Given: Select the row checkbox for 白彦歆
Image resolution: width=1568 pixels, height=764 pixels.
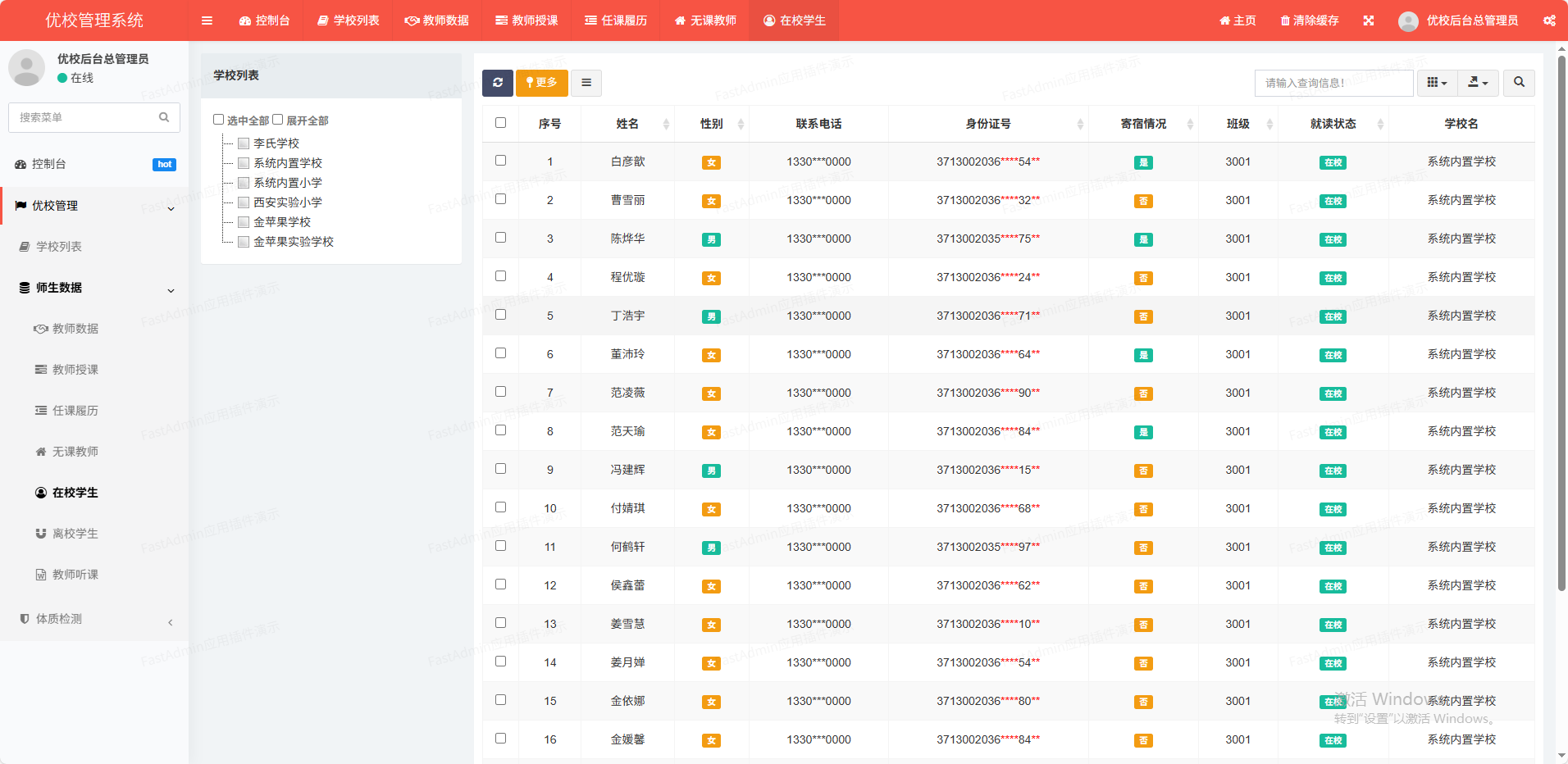Looking at the screenshot, I should [x=501, y=161].
